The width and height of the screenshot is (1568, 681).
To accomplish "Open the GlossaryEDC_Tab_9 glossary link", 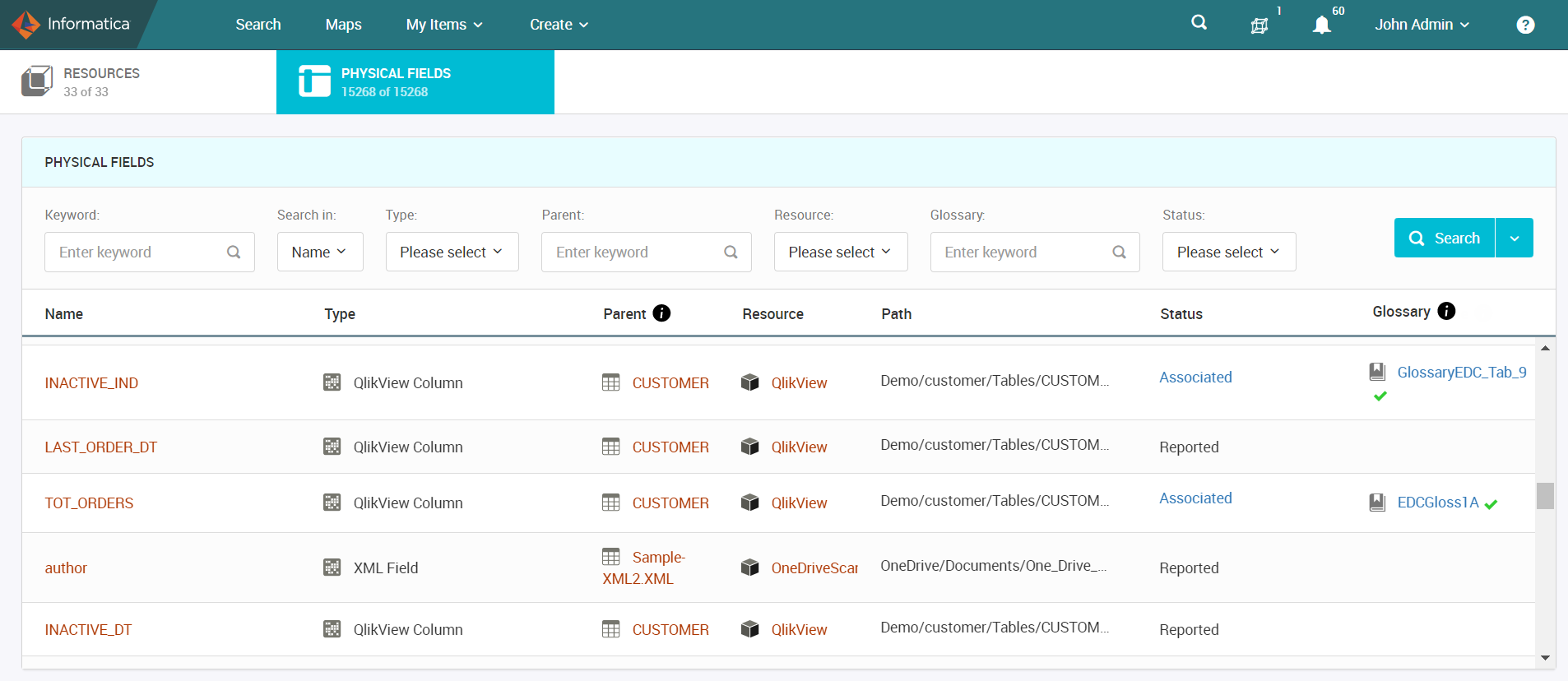I will point(1462,372).
